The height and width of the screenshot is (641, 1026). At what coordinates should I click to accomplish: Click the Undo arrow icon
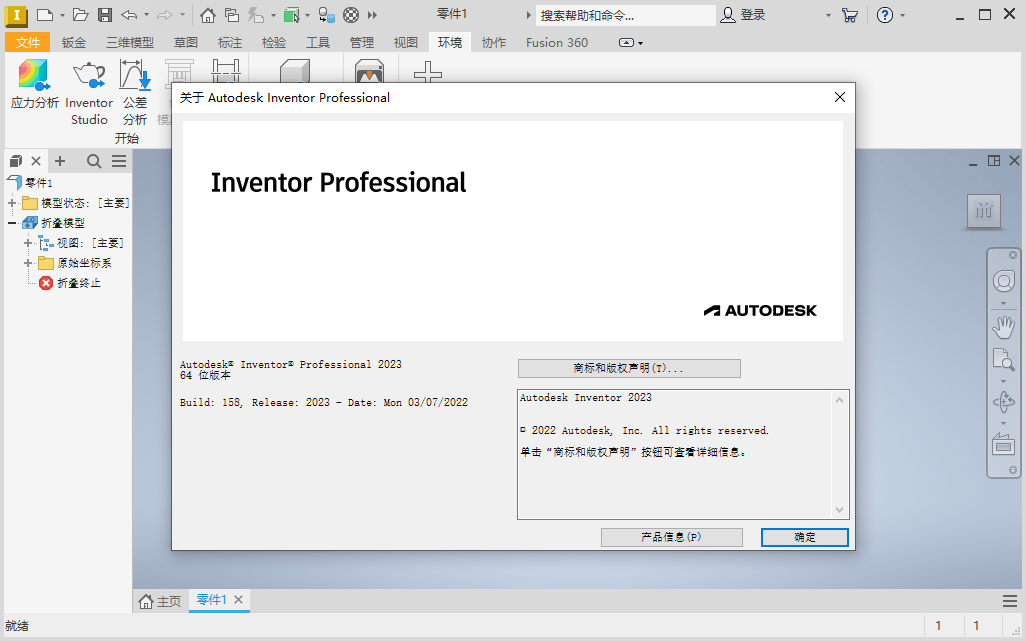coord(128,14)
